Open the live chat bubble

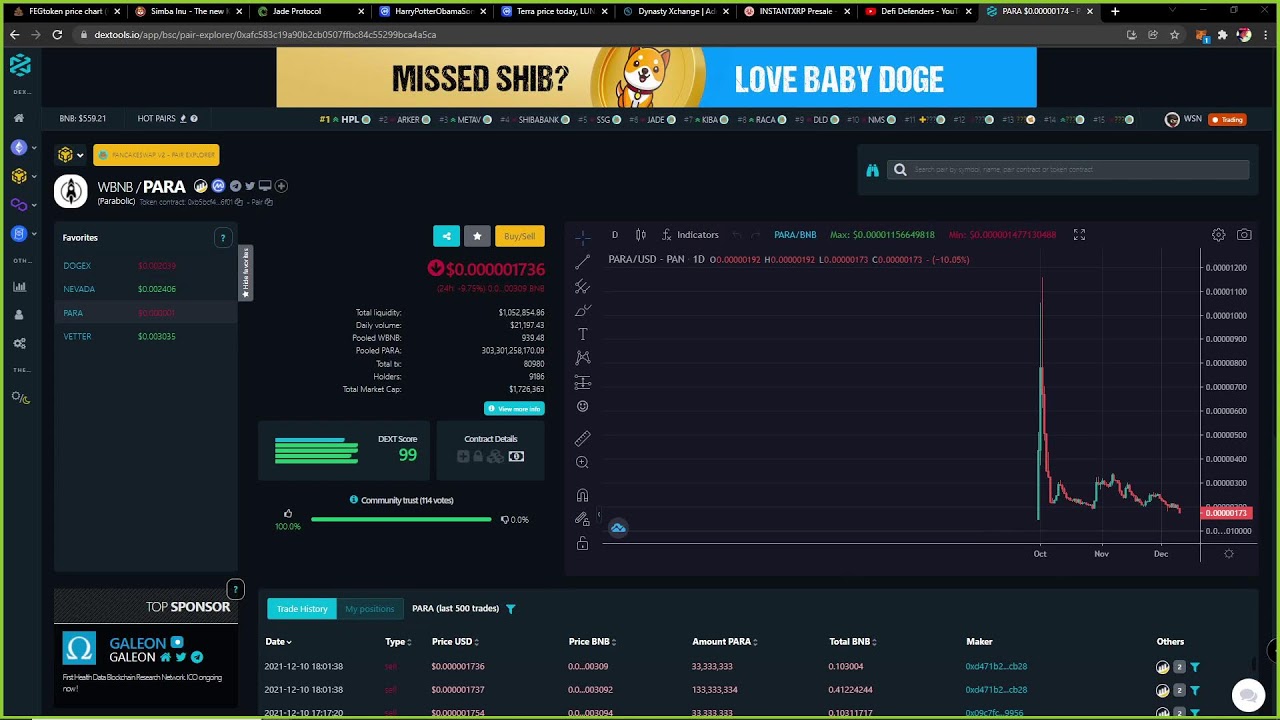pos(1248,694)
